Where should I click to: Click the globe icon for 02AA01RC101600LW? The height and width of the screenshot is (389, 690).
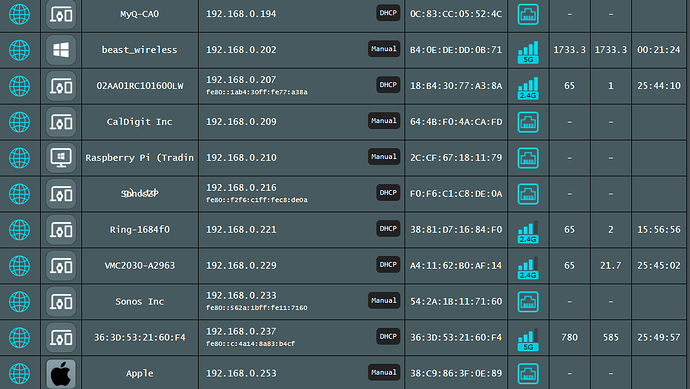pos(19,86)
